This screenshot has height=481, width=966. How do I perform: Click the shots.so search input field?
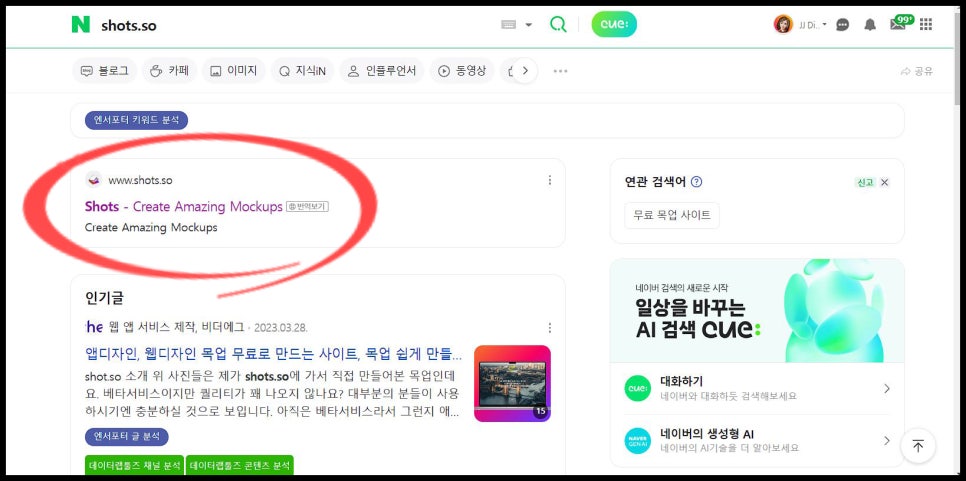[296, 25]
